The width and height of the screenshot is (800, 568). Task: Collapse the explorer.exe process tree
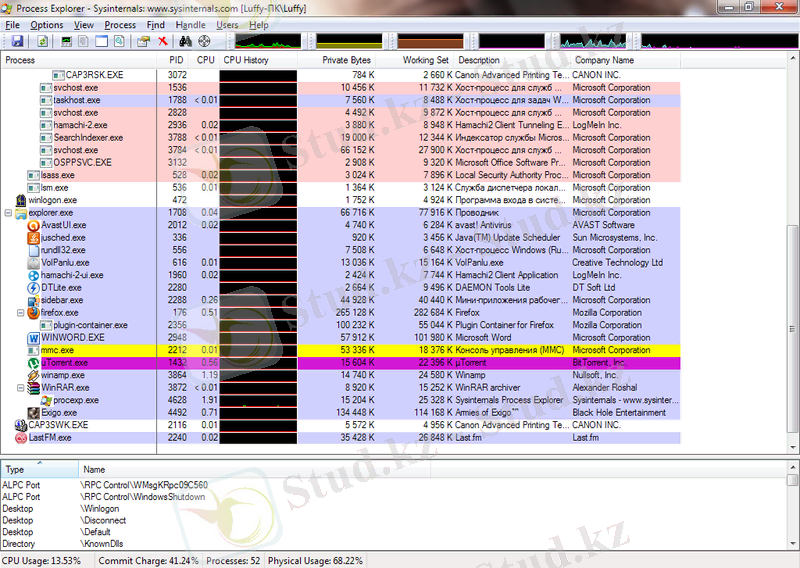(x=8, y=213)
